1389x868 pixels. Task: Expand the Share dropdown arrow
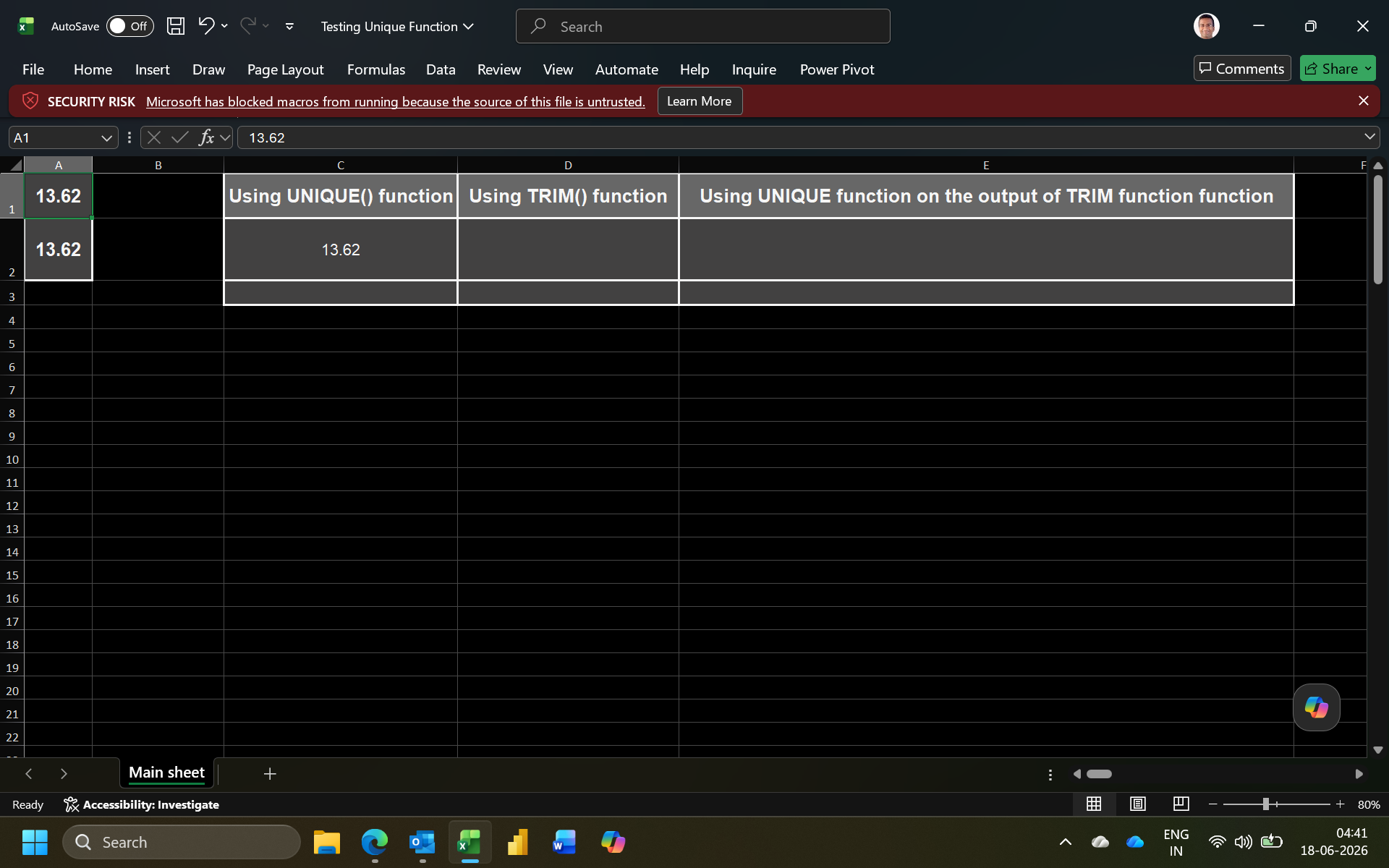click(x=1368, y=69)
